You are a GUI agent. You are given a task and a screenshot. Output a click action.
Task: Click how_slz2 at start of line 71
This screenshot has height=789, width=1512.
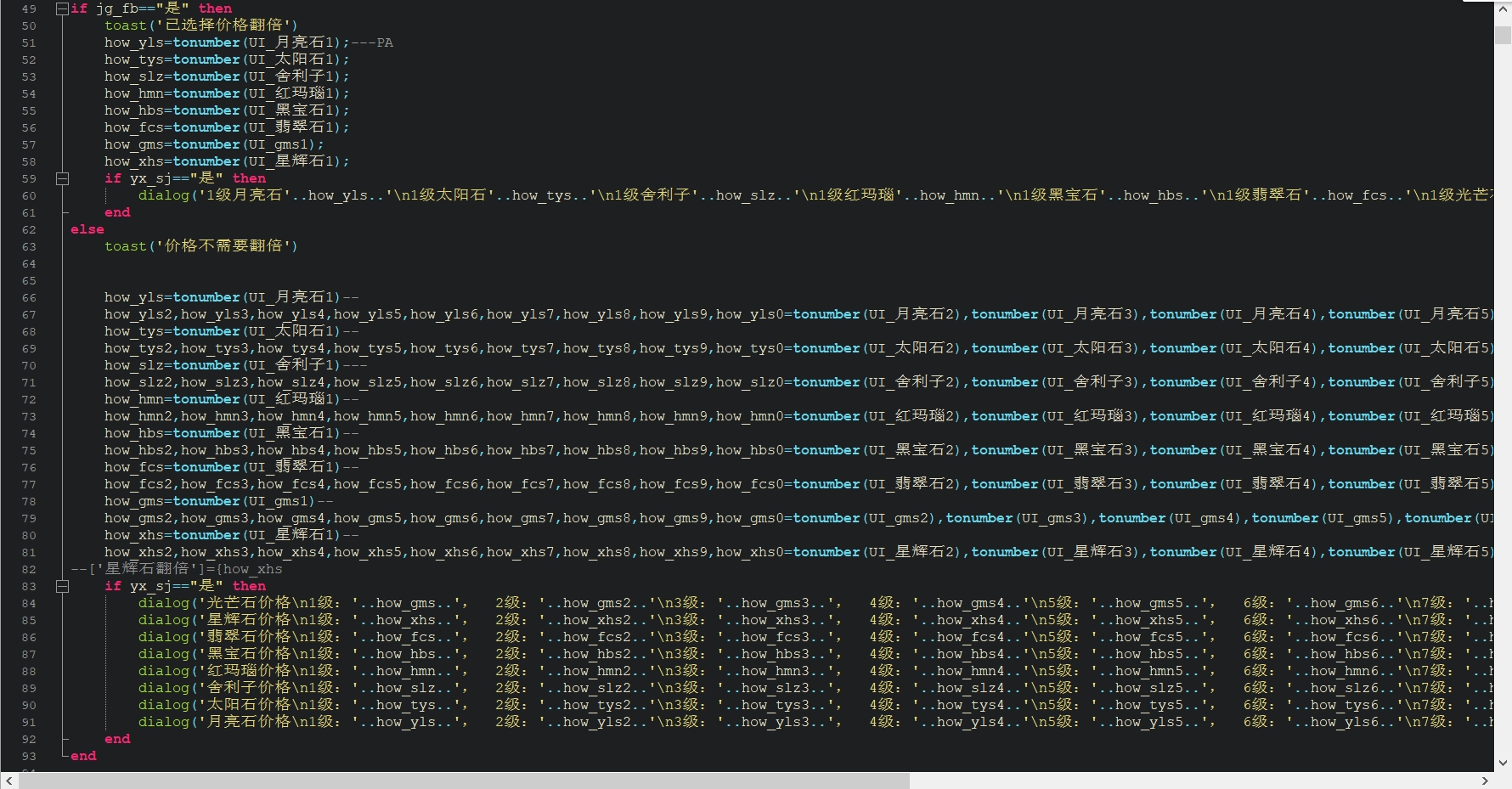[138, 382]
